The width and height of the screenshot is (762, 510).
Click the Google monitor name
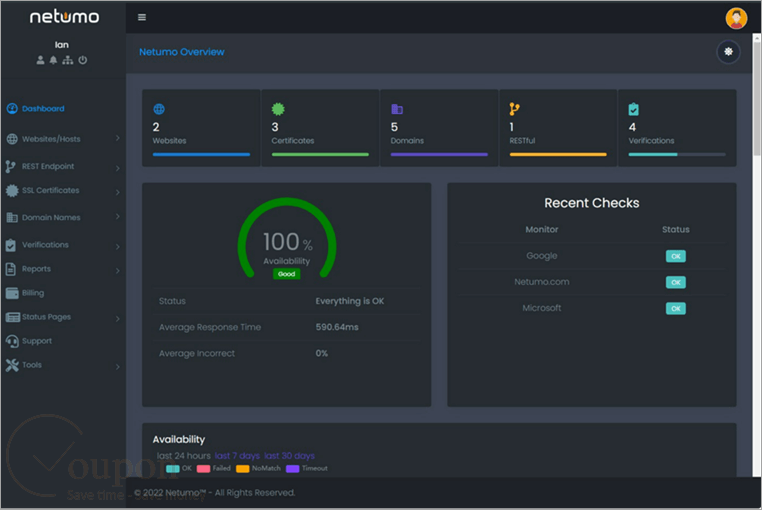(x=542, y=256)
